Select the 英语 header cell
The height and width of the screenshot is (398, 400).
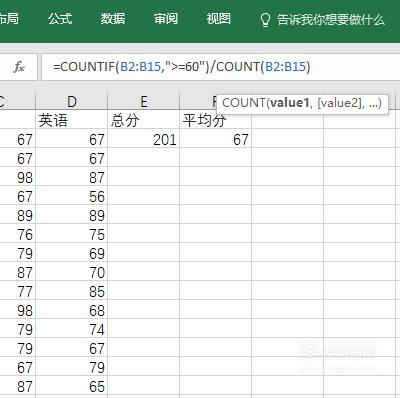click(72, 120)
